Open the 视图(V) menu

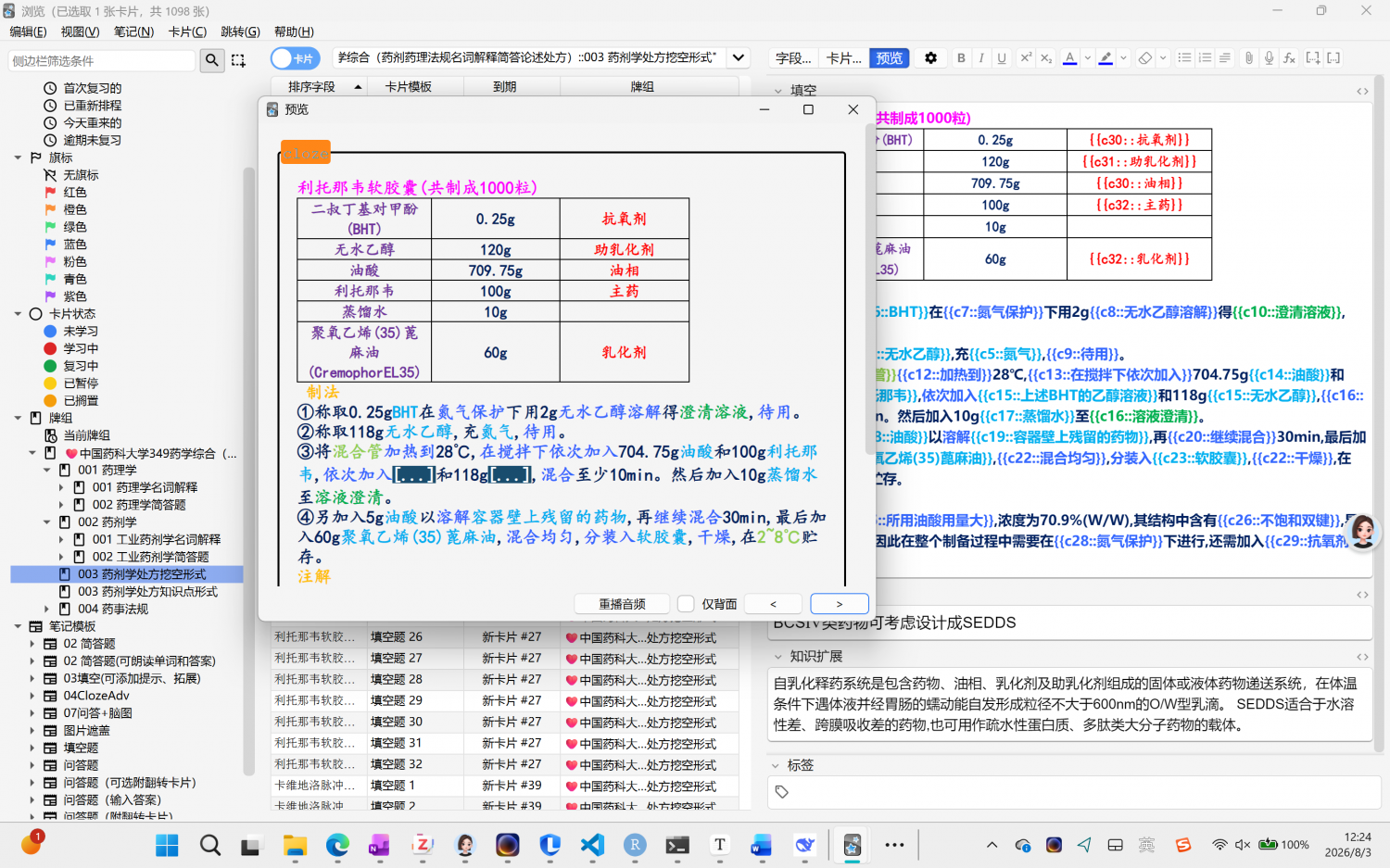[81, 31]
